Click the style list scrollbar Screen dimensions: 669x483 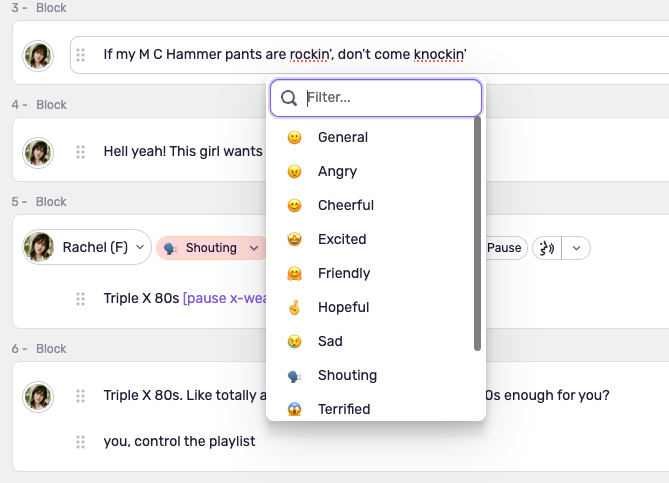point(477,235)
